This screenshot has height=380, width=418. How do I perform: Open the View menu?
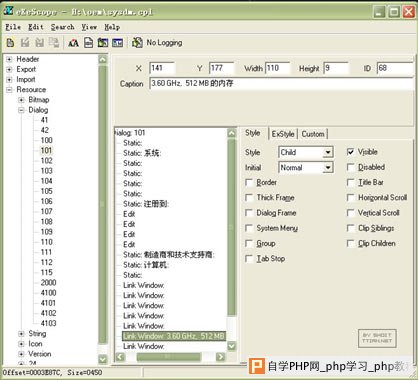coord(89,27)
